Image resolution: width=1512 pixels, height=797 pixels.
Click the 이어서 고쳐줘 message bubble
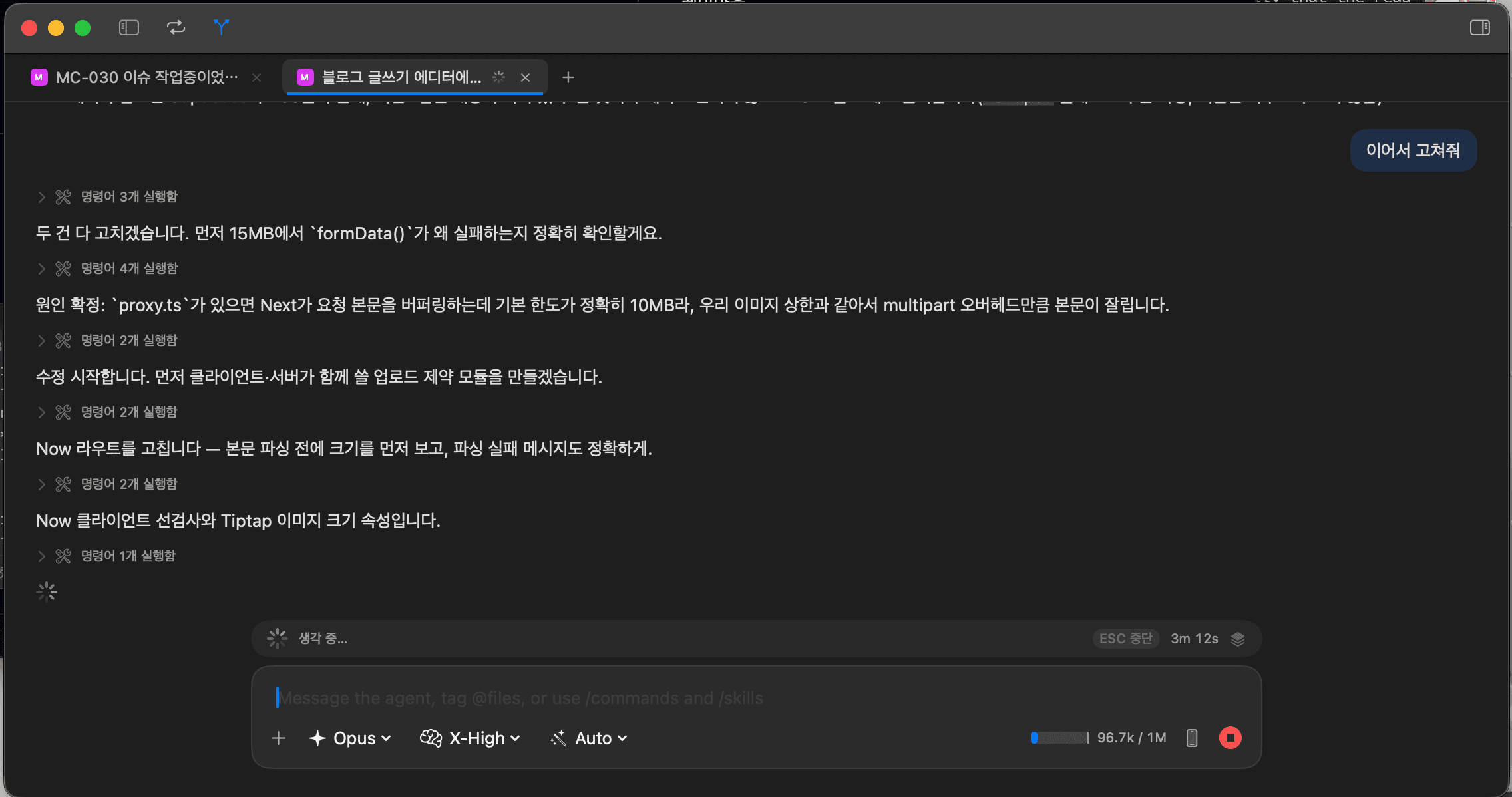(1414, 150)
